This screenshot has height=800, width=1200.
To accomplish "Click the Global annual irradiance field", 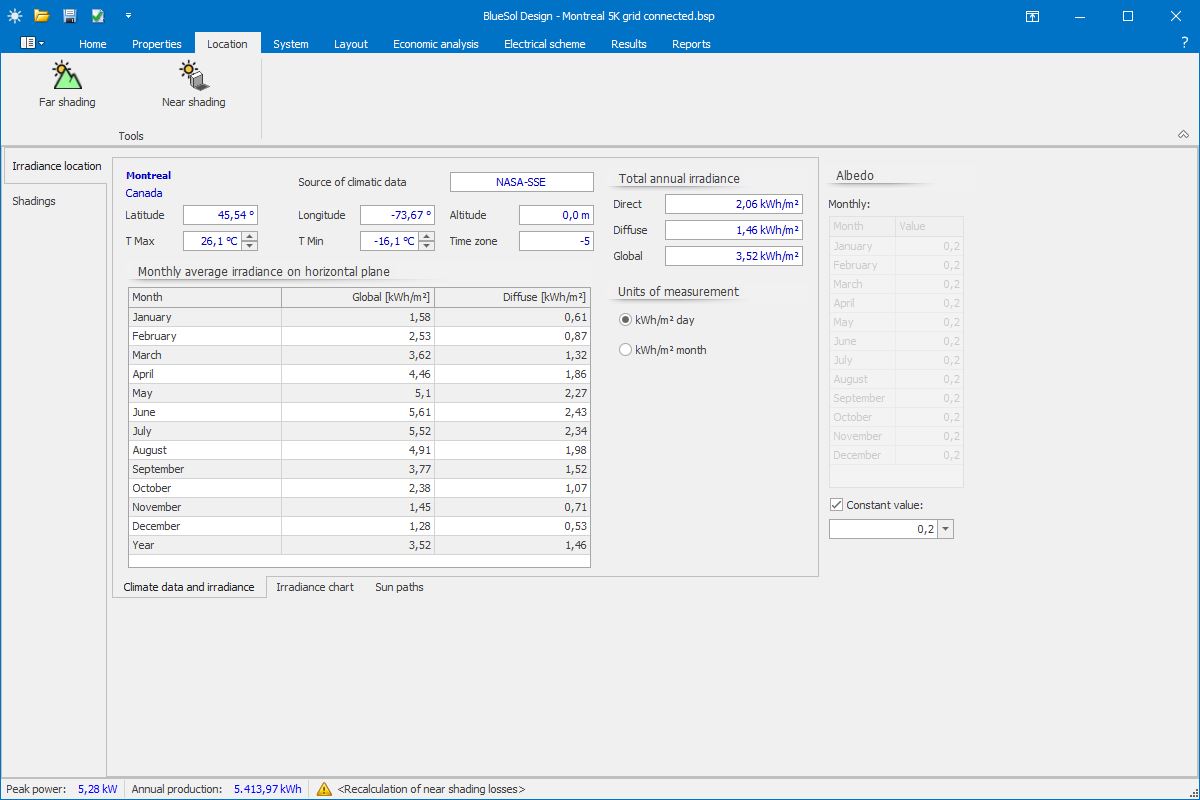I will click(x=734, y=256).
